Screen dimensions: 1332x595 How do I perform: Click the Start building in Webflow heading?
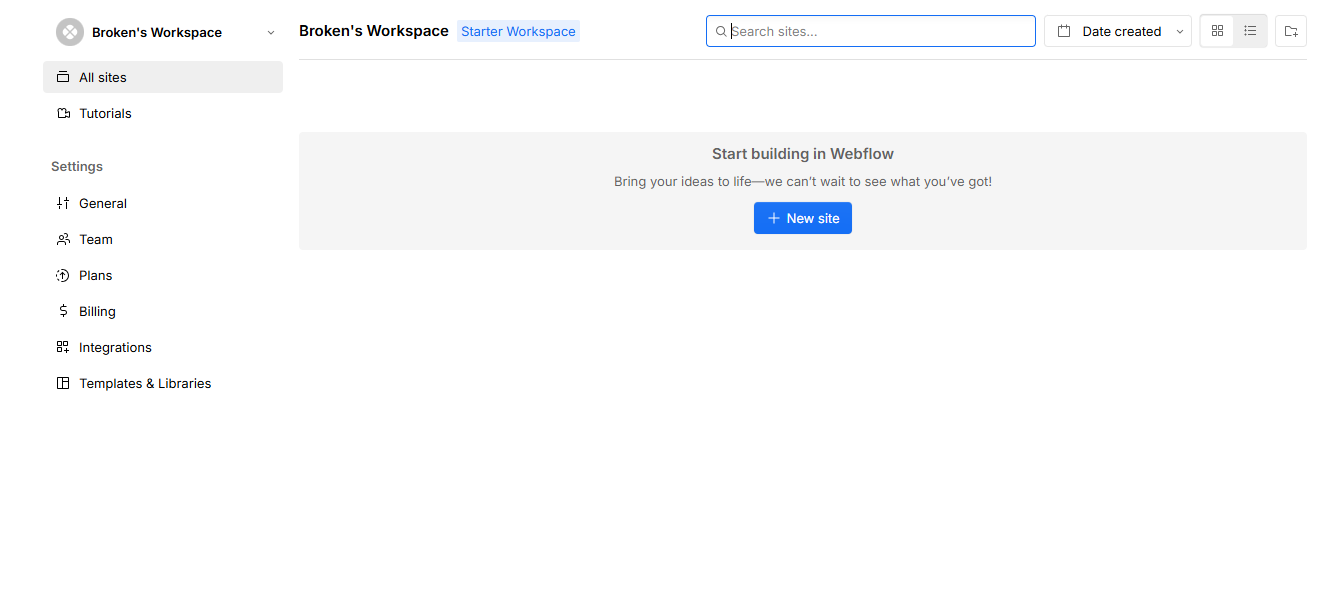(x=803, y=154)
